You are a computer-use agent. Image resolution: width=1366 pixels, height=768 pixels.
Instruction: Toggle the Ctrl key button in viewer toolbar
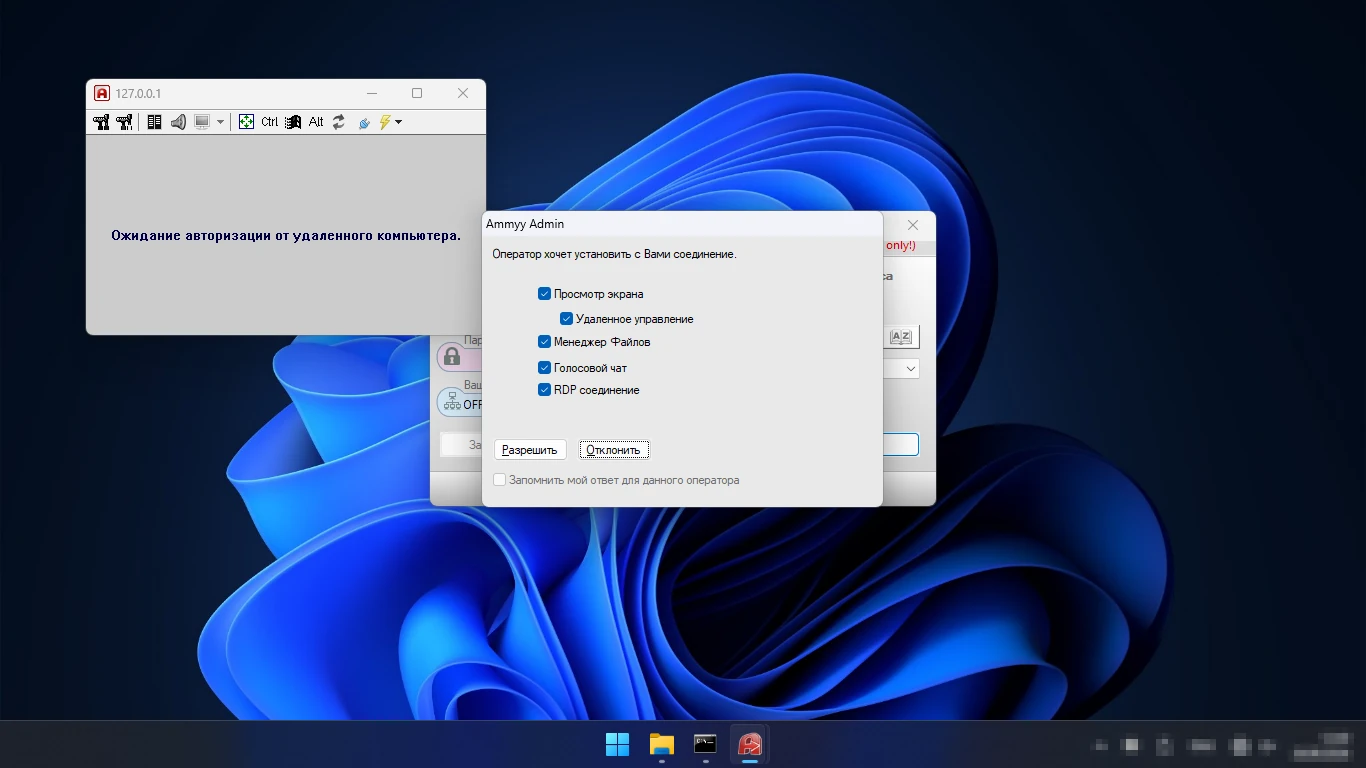[270, 122]
